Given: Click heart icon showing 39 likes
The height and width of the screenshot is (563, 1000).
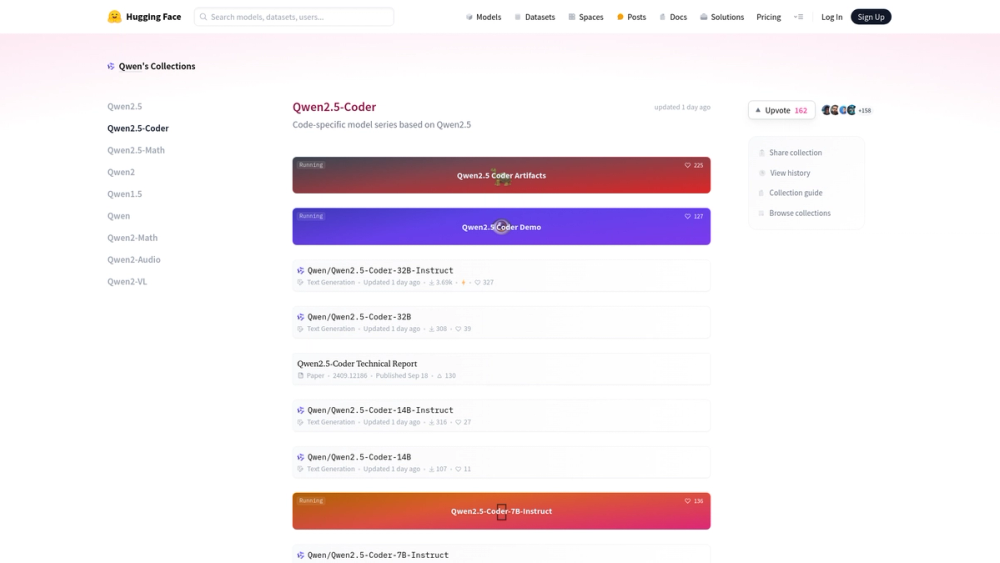Looking at the screenshot, I should tap(458, 329).
